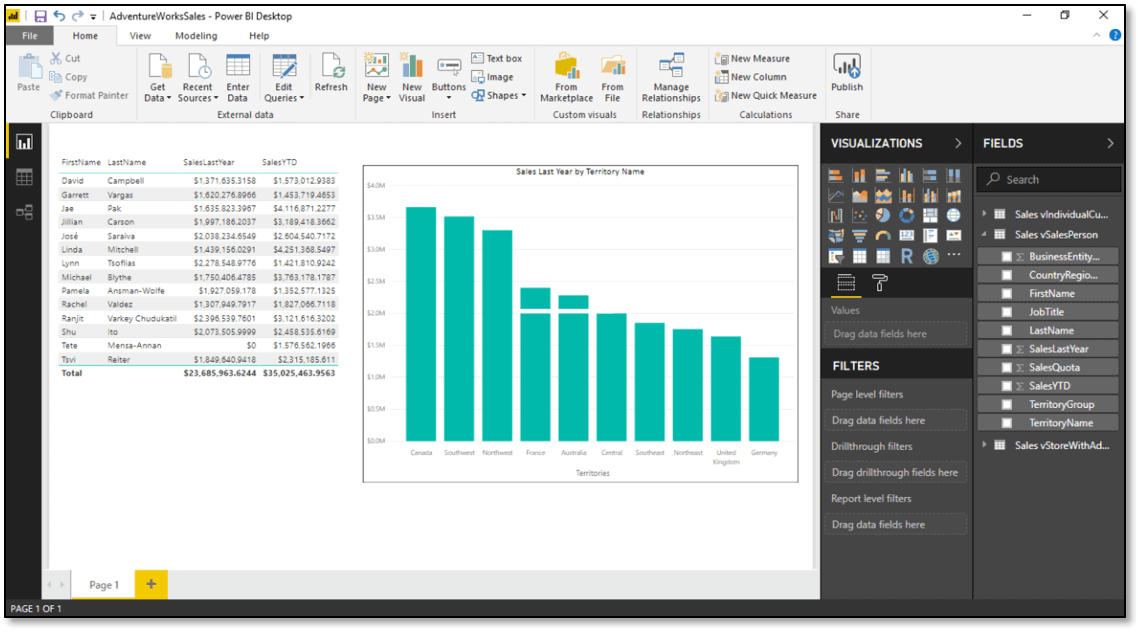The image size is (1138, 632).
Task: Switch to the View ribbon tab
Action: [x=140, y=36]
